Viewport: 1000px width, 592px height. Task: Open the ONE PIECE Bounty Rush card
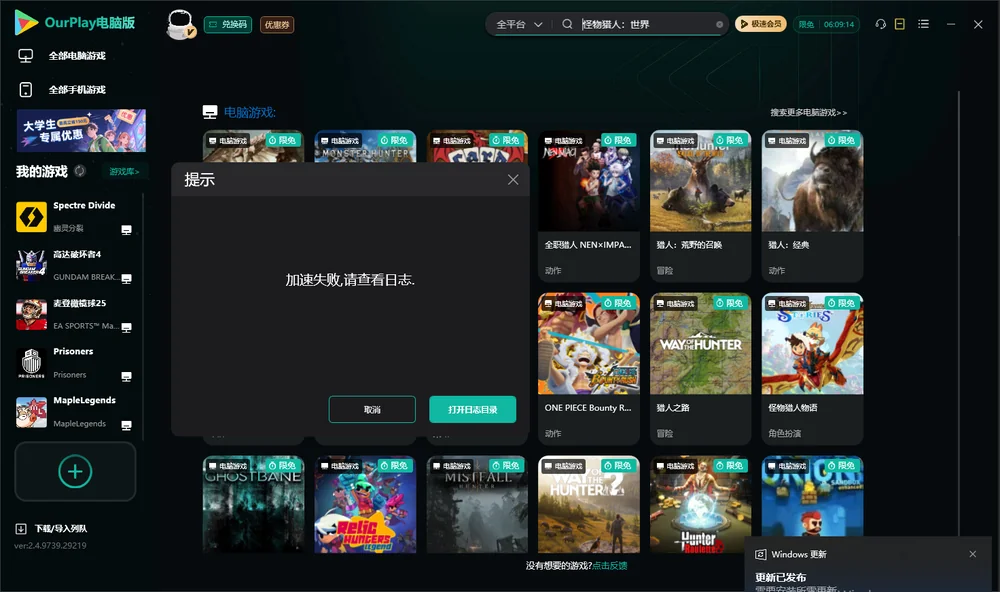point(589,368)
